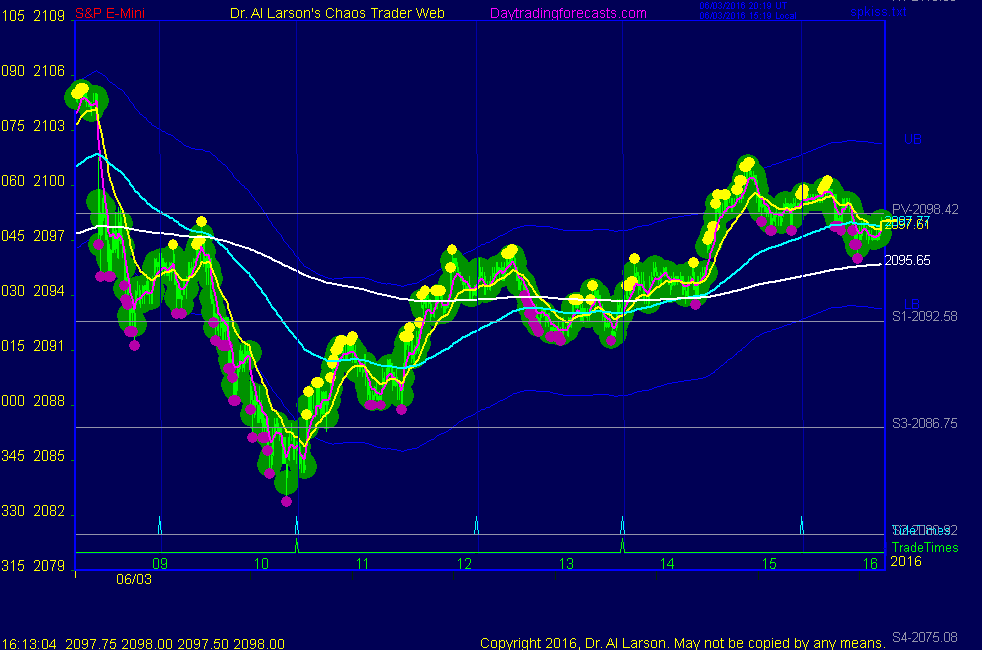This screenshot has width=982, height=650.
Task: Click the price axis label "315 2079"
Action: (x=33, y=566)
